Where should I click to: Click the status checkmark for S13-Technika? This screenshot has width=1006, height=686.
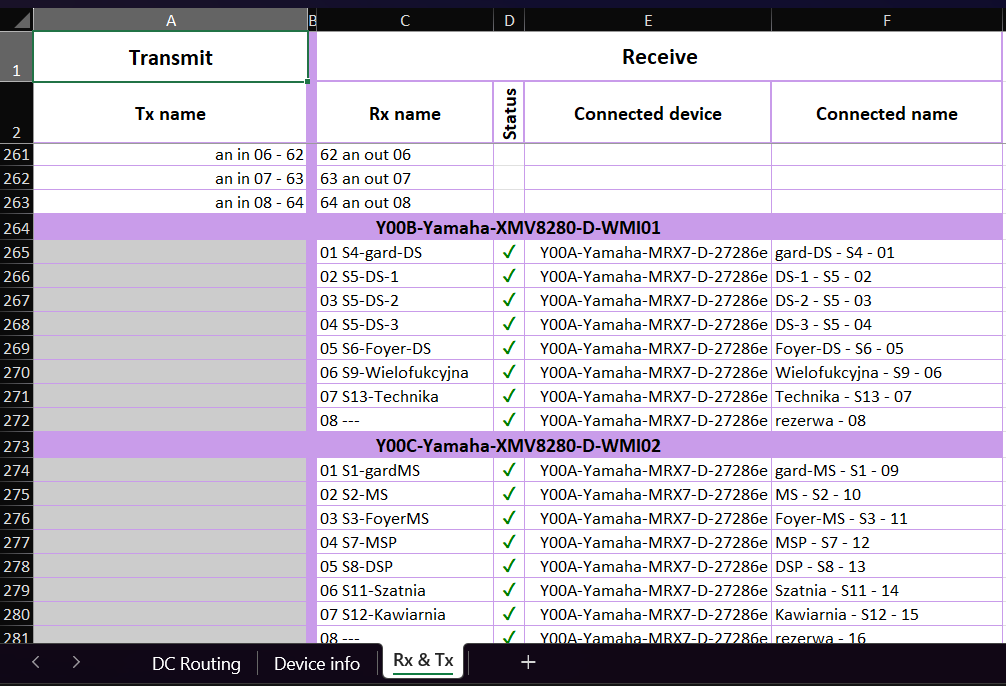(x=509, y=396)
